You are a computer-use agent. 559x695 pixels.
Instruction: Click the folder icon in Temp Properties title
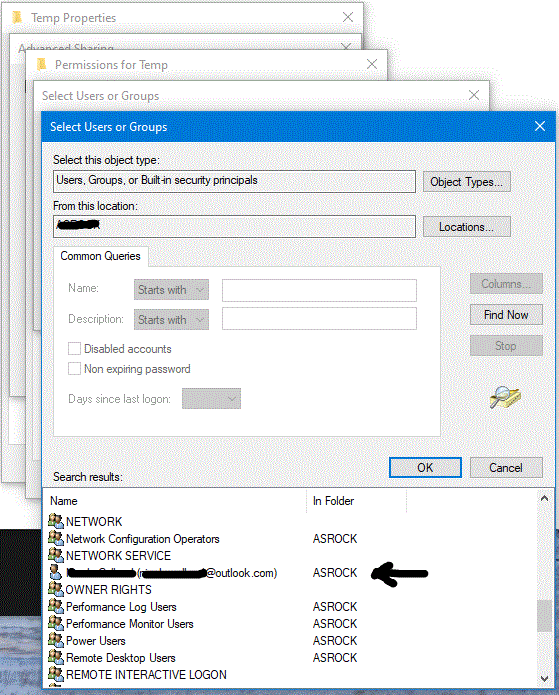tap(17, 17)
